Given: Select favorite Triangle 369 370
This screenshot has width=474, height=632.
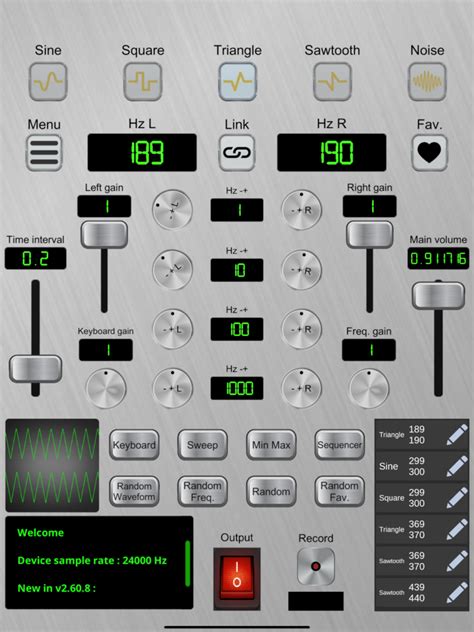Looking at the screenshot, I should (x=422, y=529).
